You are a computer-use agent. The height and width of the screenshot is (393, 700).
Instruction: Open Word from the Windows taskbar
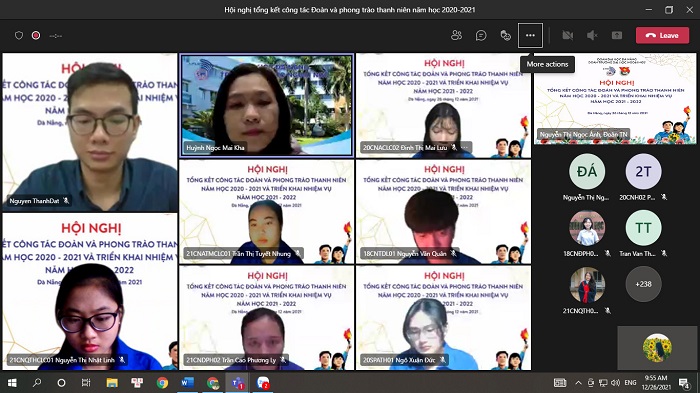pos(188,383)
